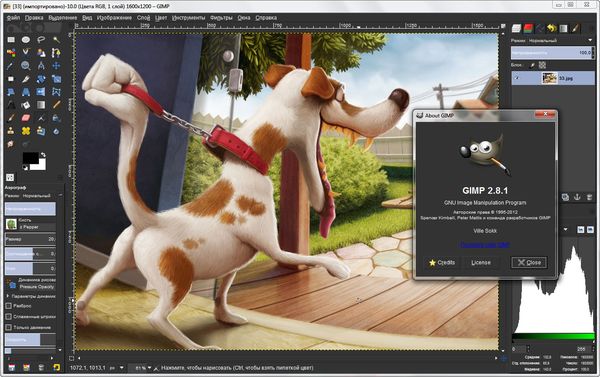Open black foreground color swatch
The width and height of the screenshot is (600, 377).
click(30, 157)
